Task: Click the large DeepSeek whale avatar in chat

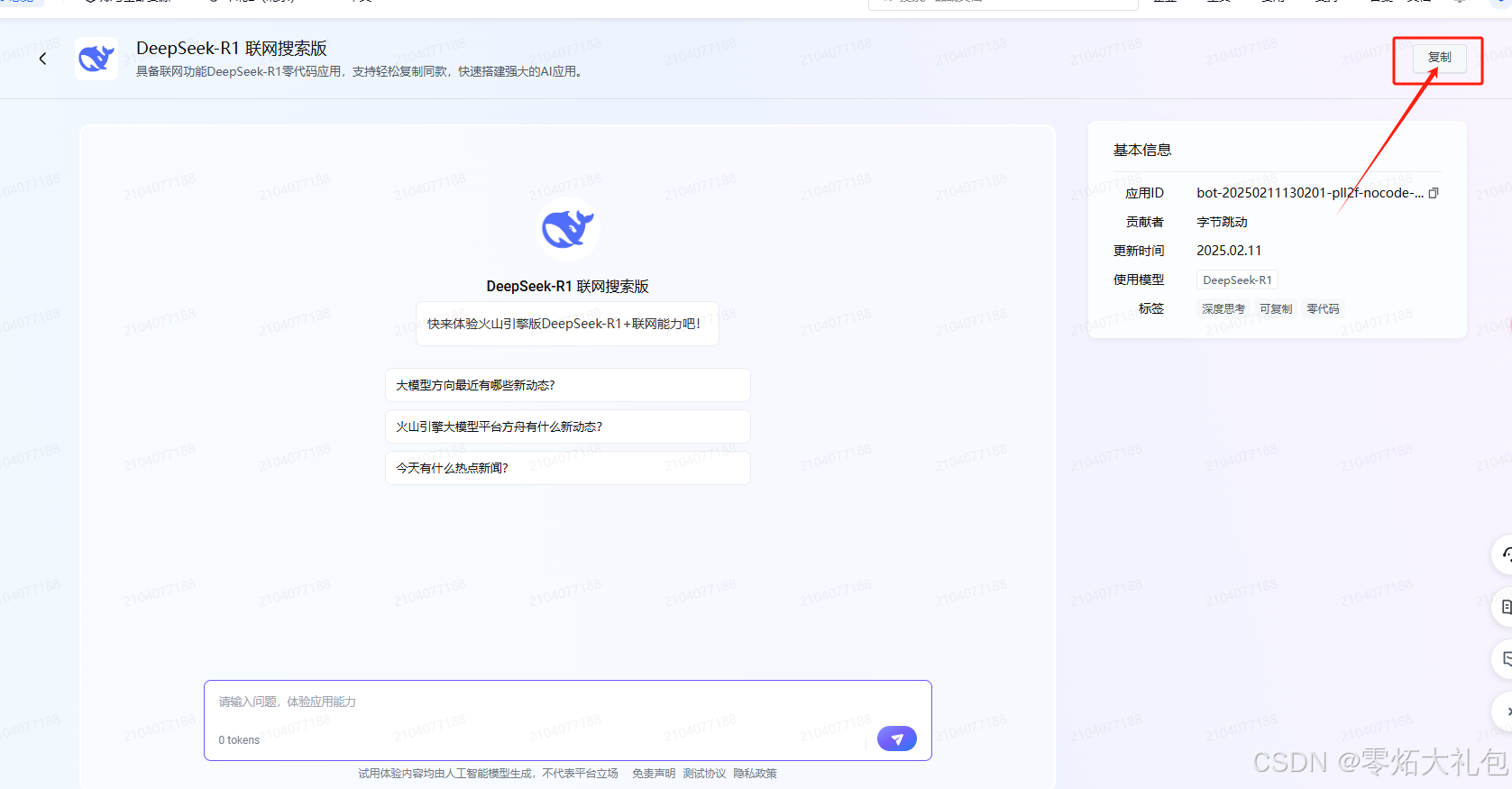Action: 567,229
